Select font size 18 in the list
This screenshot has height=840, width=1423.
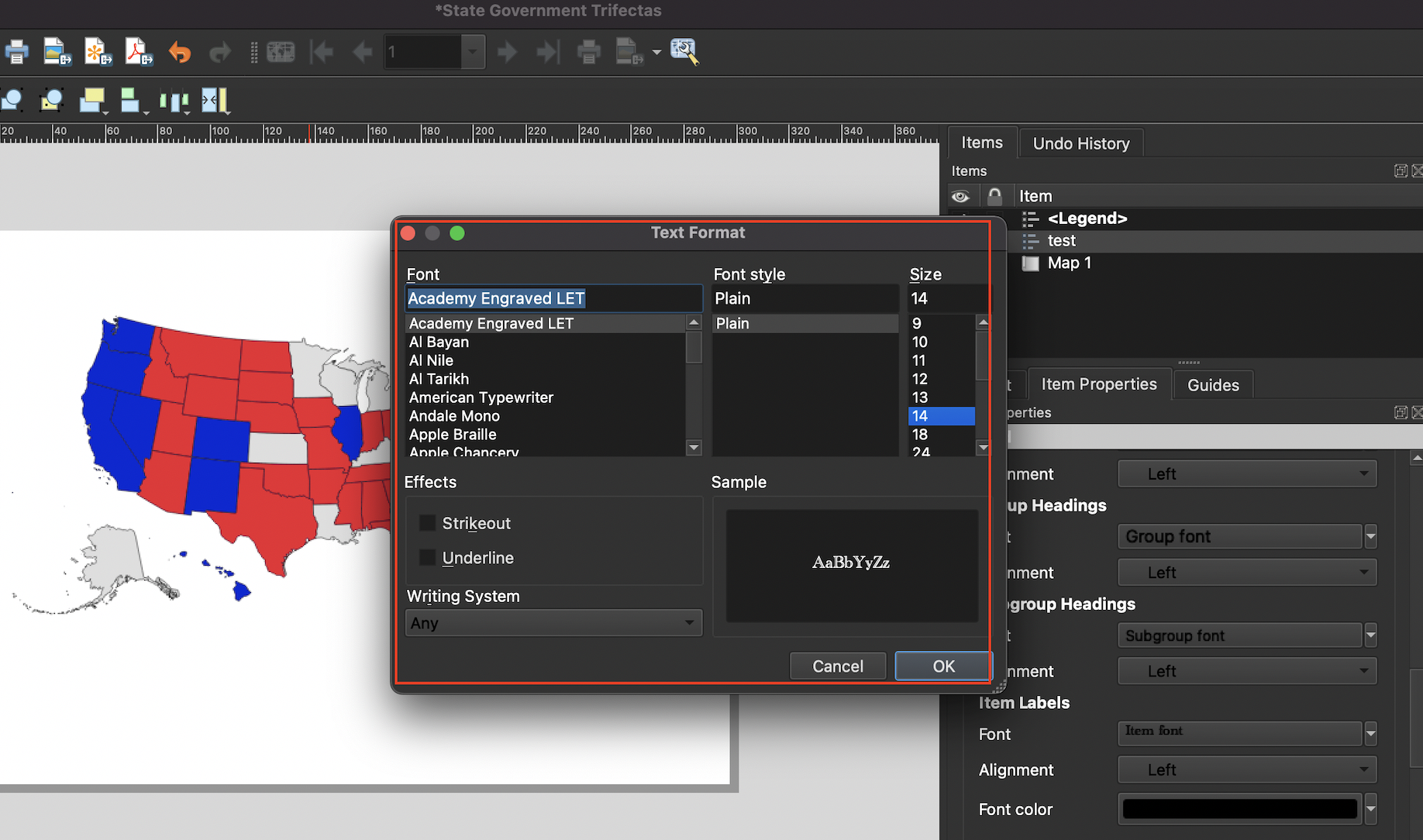(x=920, y=435)
